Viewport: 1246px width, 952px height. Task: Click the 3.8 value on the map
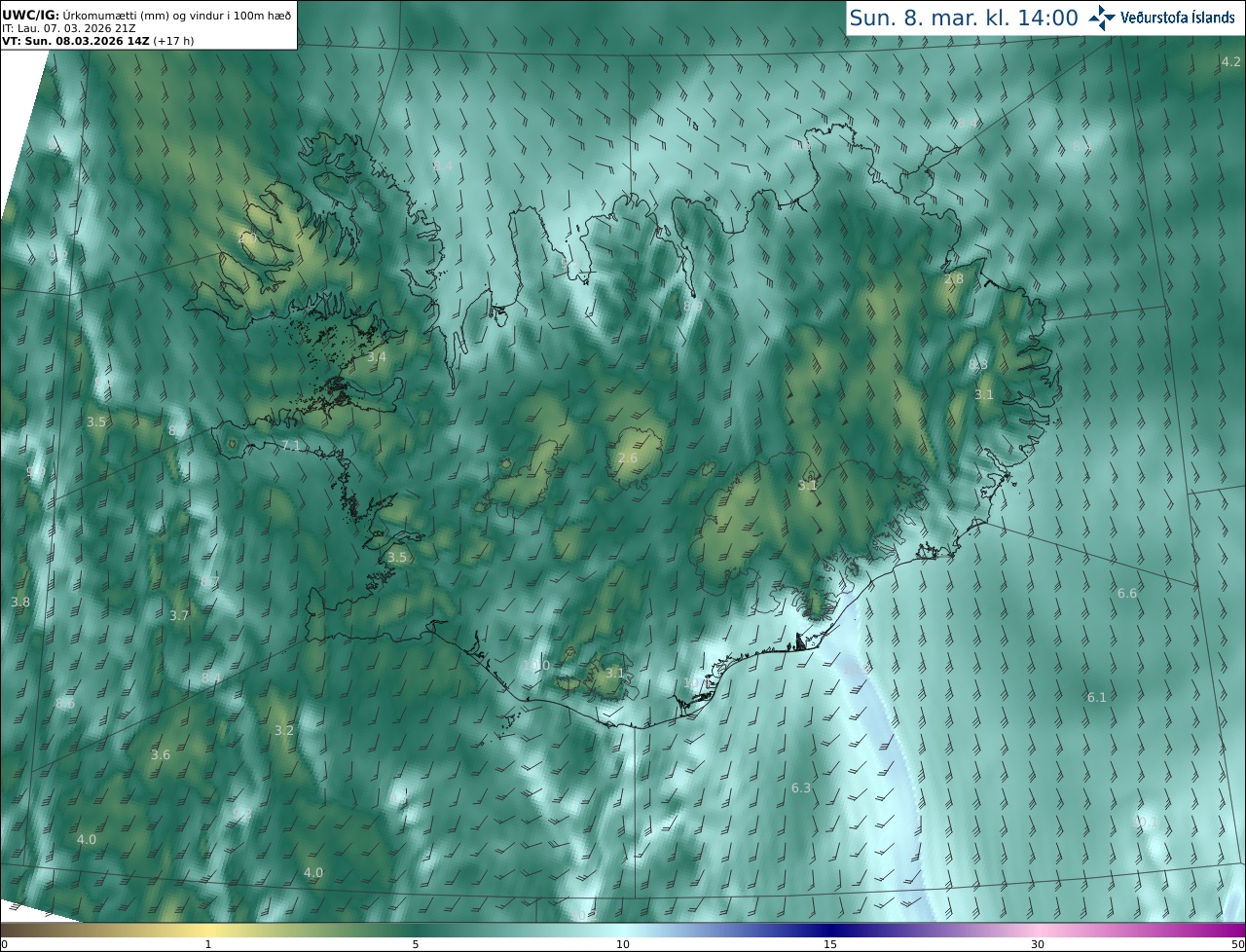(x=20, y=603)
